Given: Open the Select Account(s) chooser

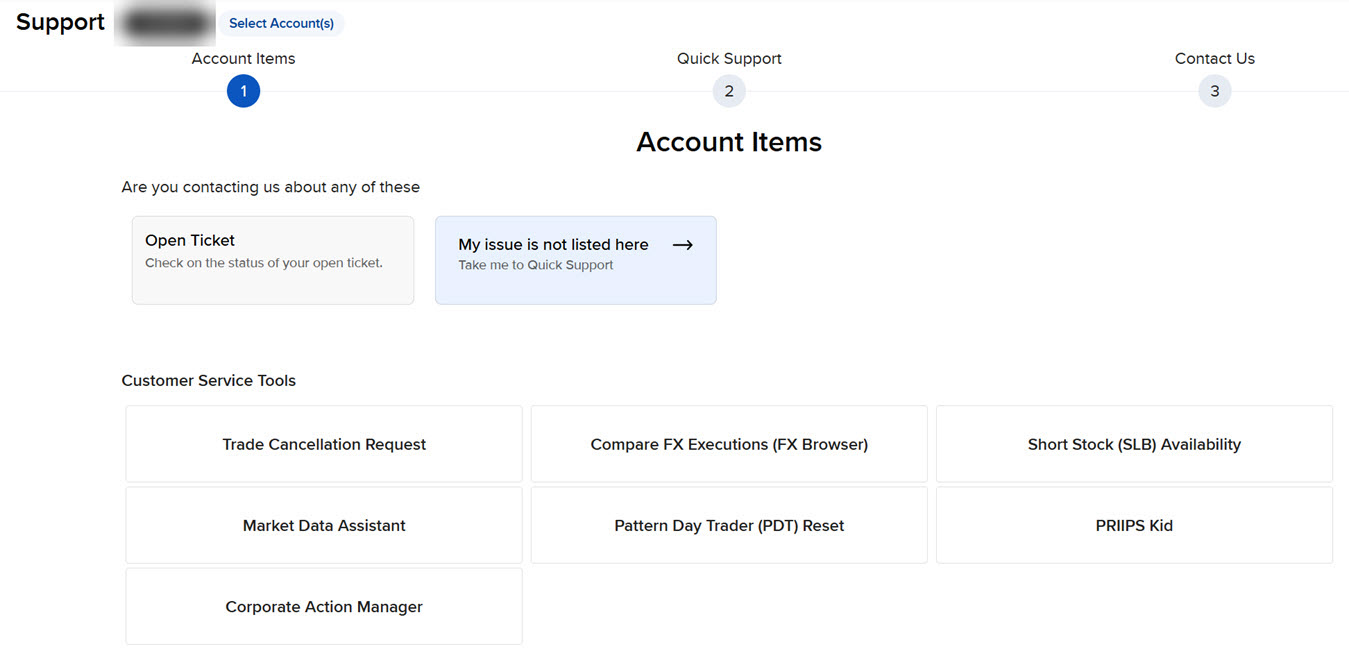Looking at the screenshot, I should 281,23.
